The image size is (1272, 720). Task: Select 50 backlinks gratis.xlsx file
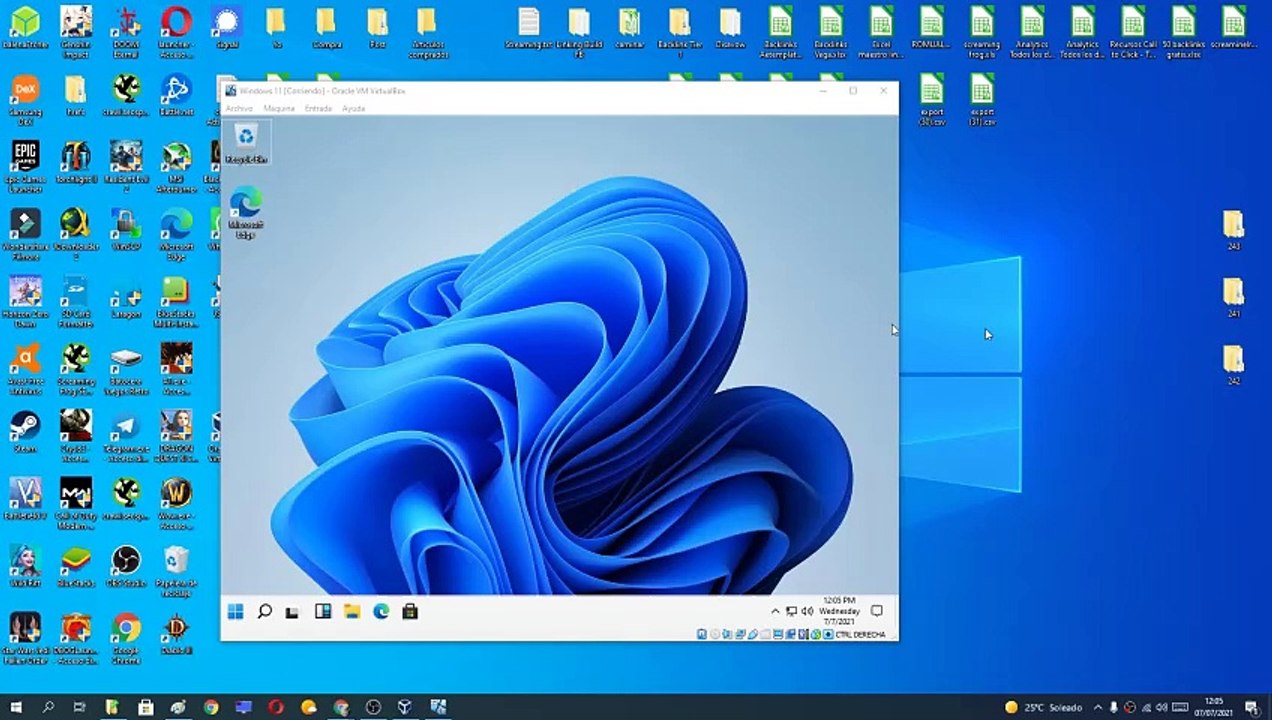[x=1183, y=32]
